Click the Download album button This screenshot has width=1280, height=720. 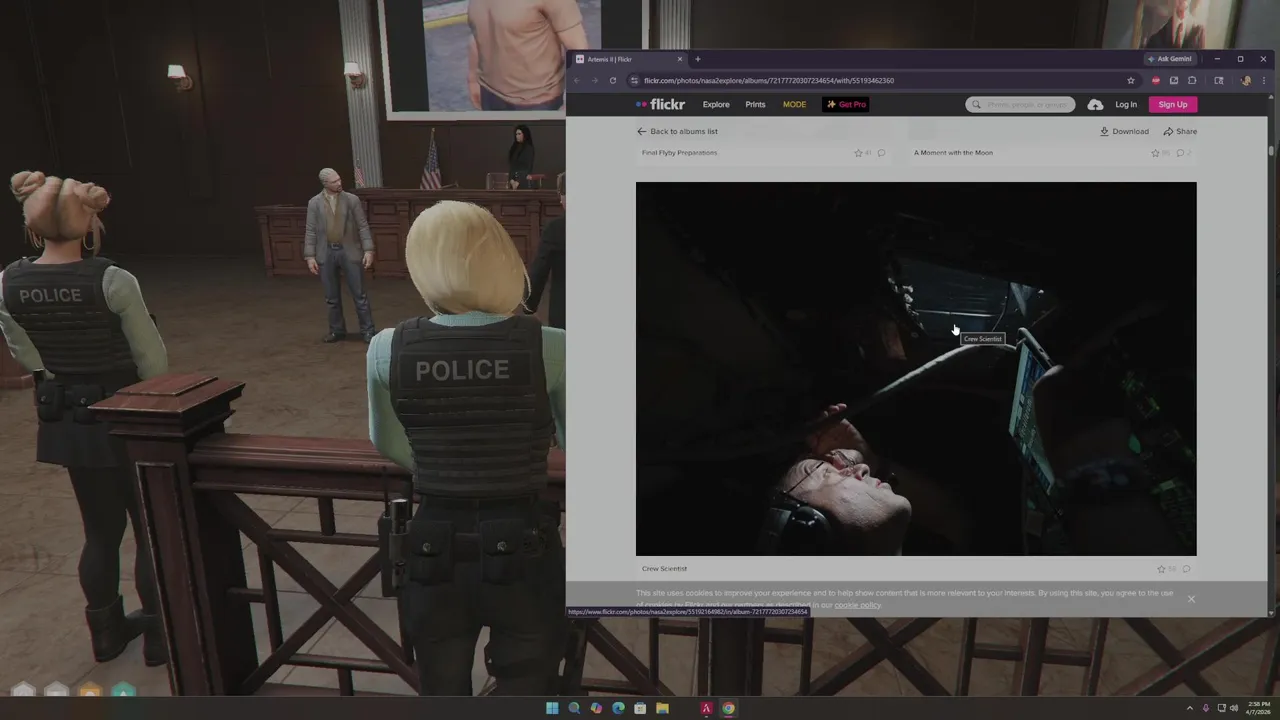pyautogui.click(x=1124, y=131)
